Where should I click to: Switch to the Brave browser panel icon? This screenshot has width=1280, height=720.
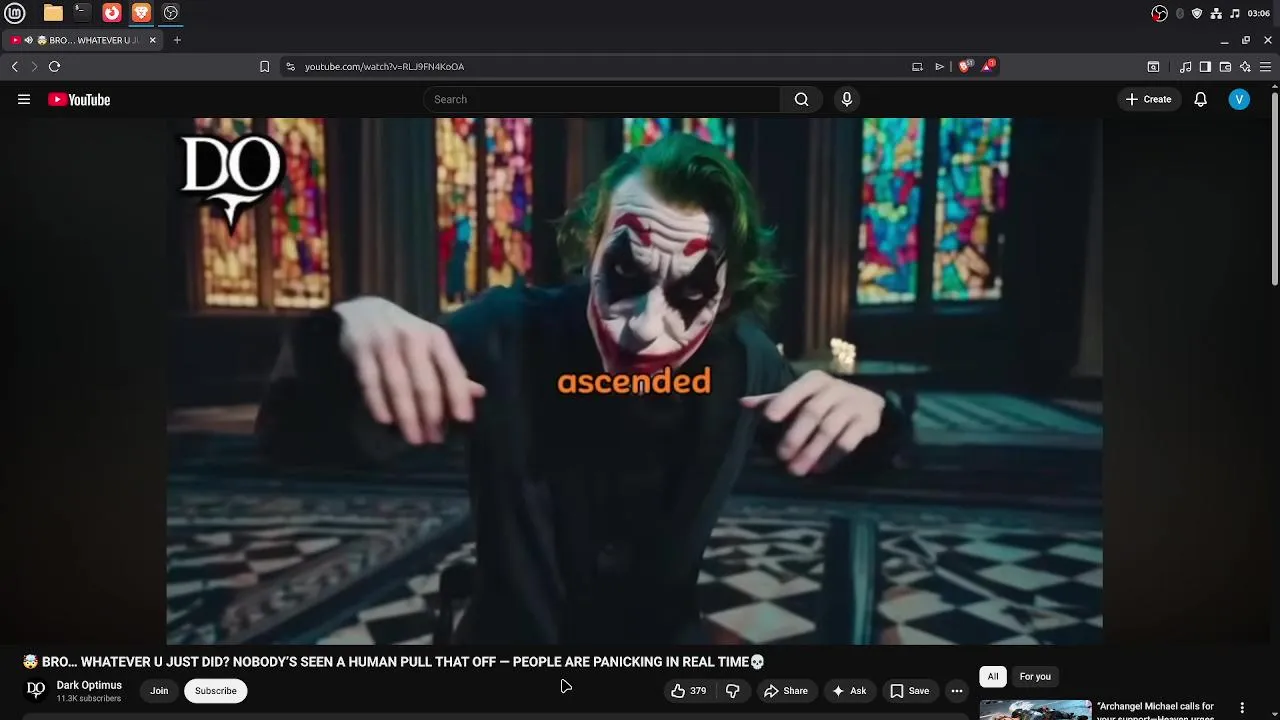point(141,13)
